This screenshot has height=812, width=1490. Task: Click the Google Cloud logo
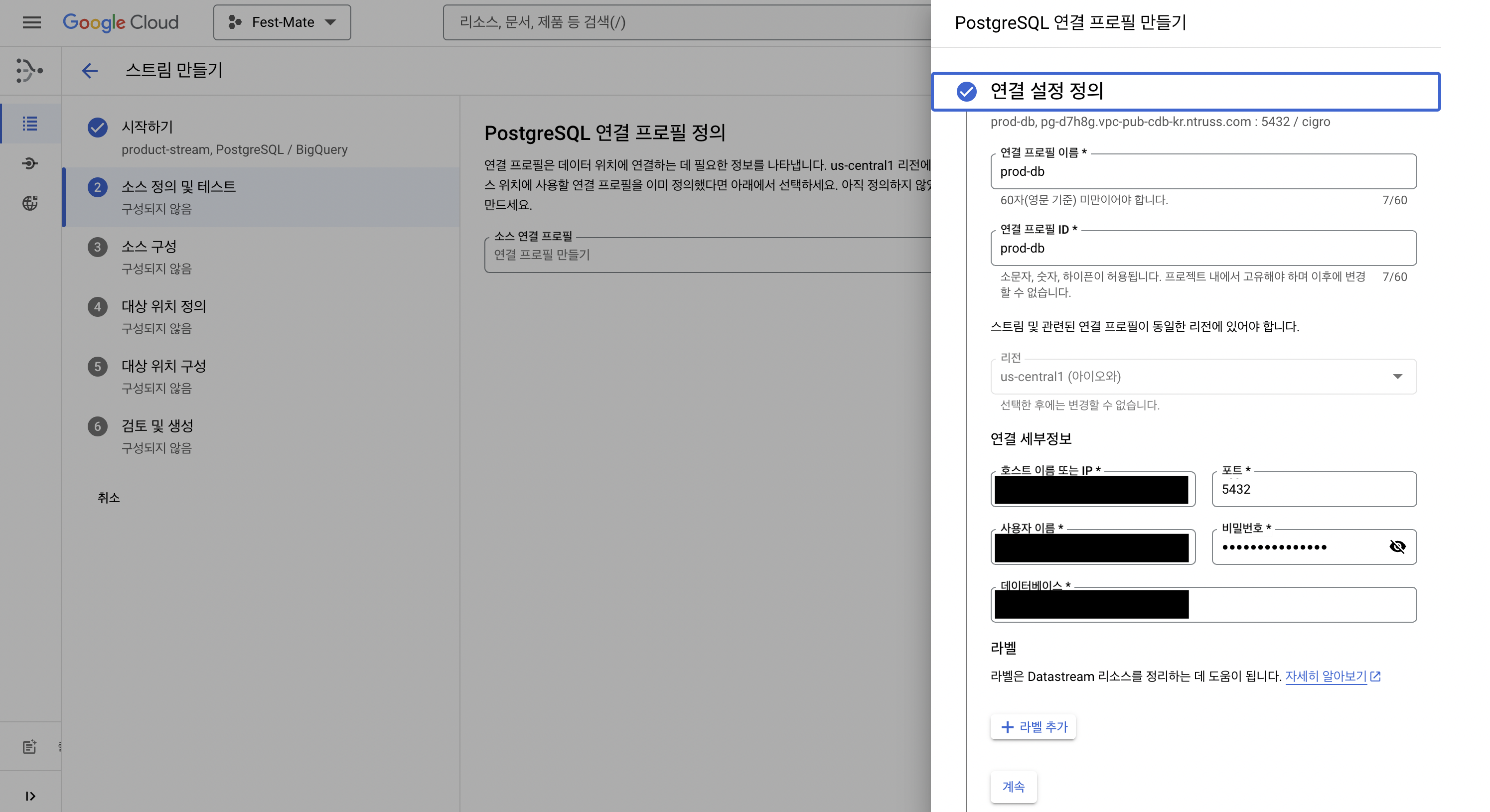click(120, 22)
